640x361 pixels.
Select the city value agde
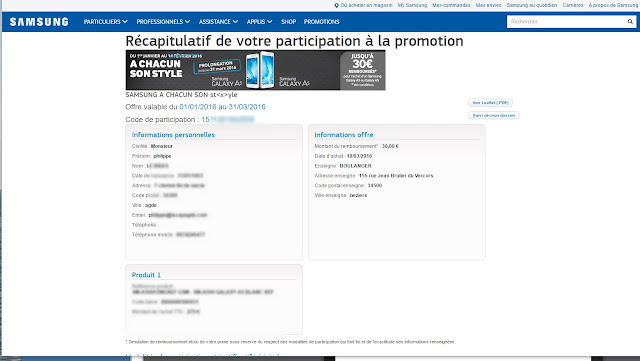[151, 205]
